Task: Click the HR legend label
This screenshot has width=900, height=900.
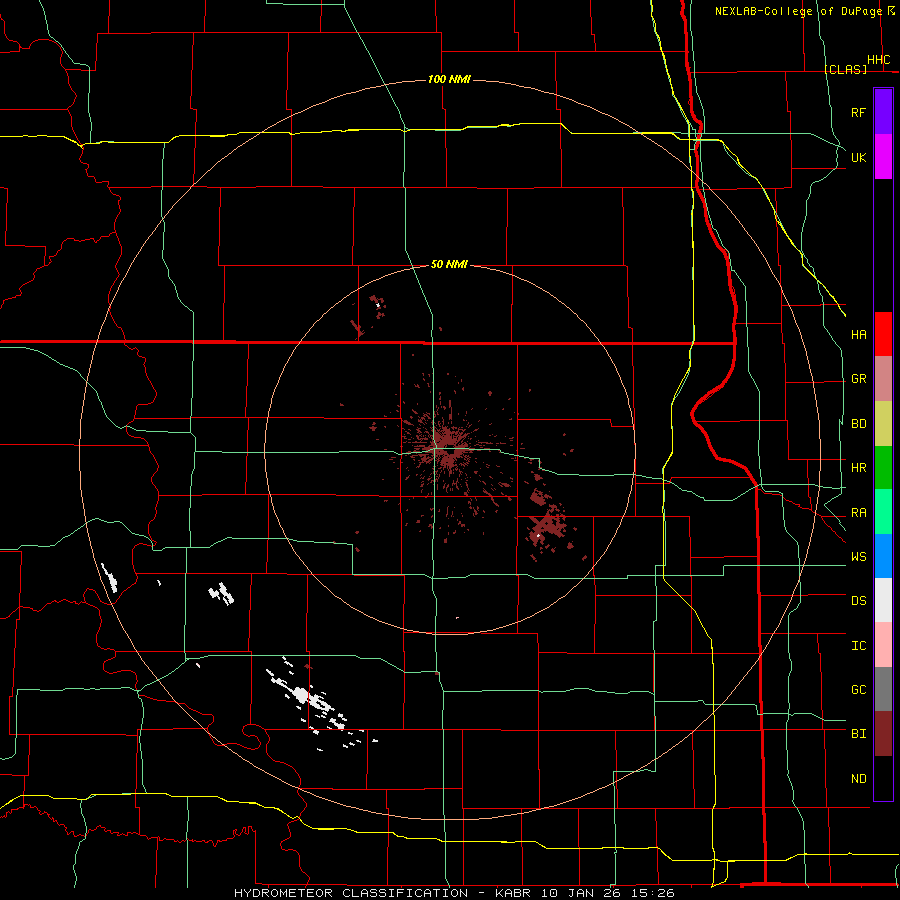Action: click(859, 468)
